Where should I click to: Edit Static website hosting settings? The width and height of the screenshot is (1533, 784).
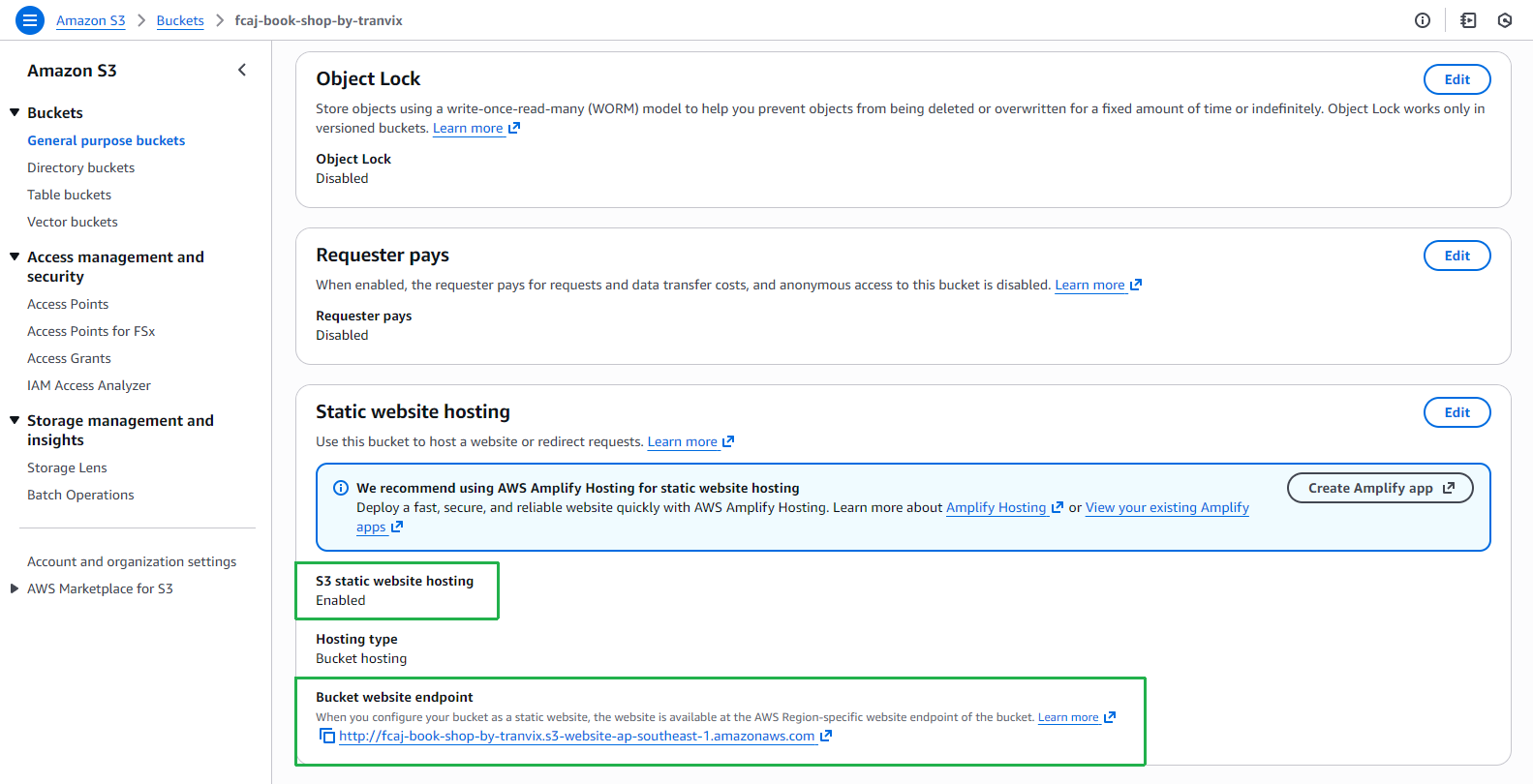tap(1456, 412)
